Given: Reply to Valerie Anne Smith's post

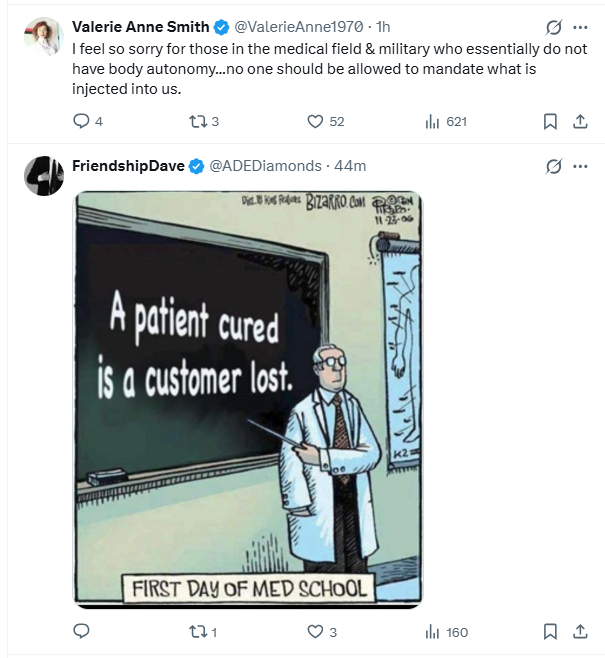Looking at the screenshot, I should point(82,121).
